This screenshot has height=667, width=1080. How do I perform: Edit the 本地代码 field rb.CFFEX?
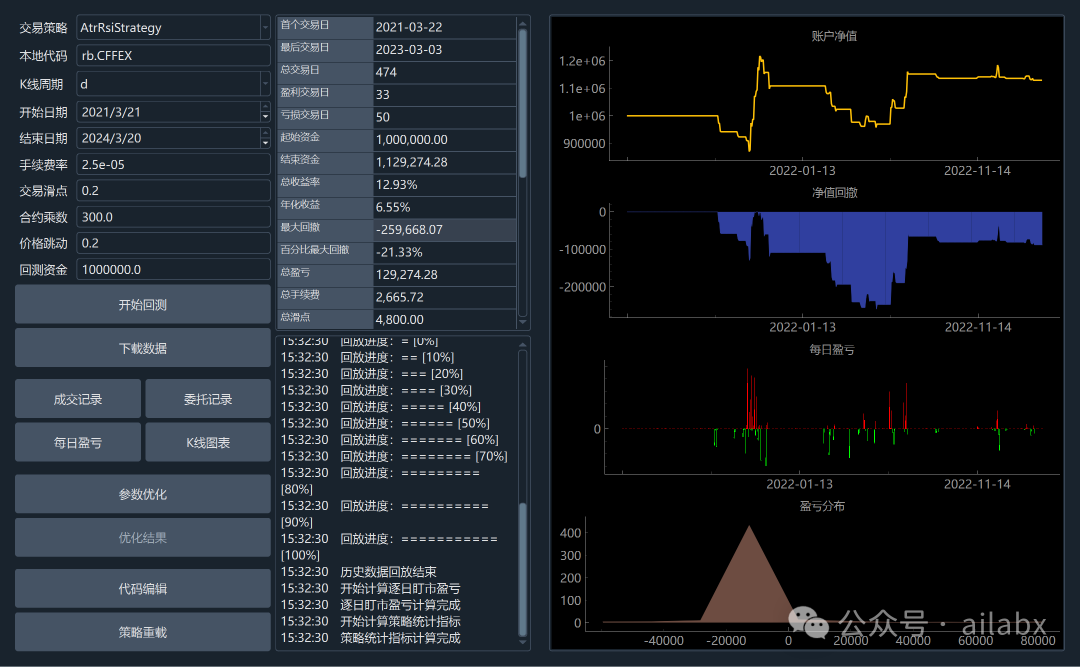(x=173, y=56)
